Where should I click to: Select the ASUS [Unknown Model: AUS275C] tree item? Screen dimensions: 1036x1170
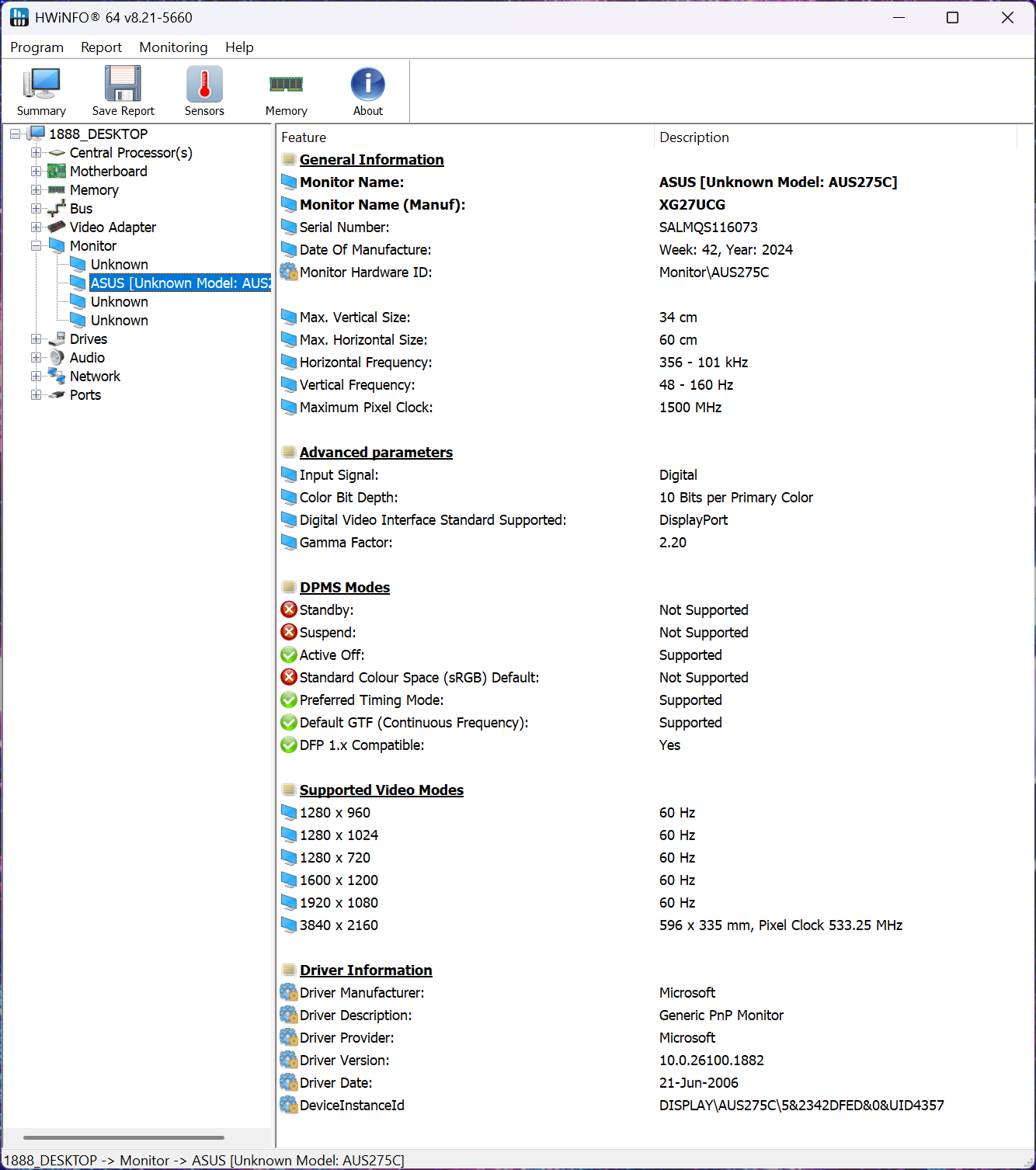[180, 283]
